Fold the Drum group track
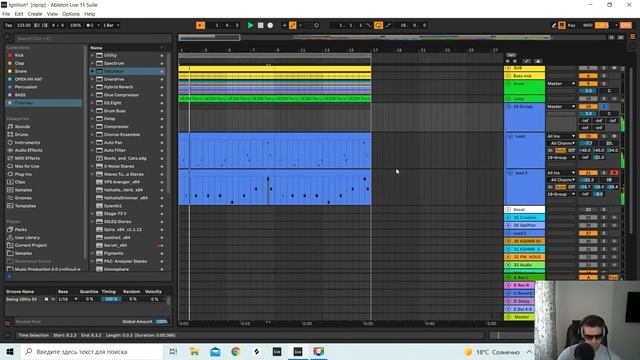The image size is (640, 360). pyautogui.click(x=509, y=84)
